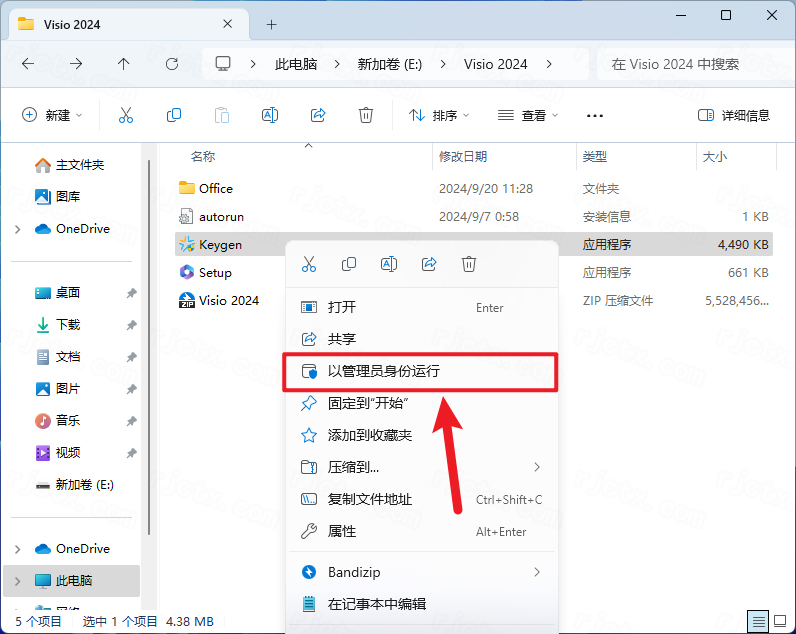This screenshot has width=796, height=634.
Task: Choose 以管理员身份运行 in the context menu
Action: click(x=420, y=372)
